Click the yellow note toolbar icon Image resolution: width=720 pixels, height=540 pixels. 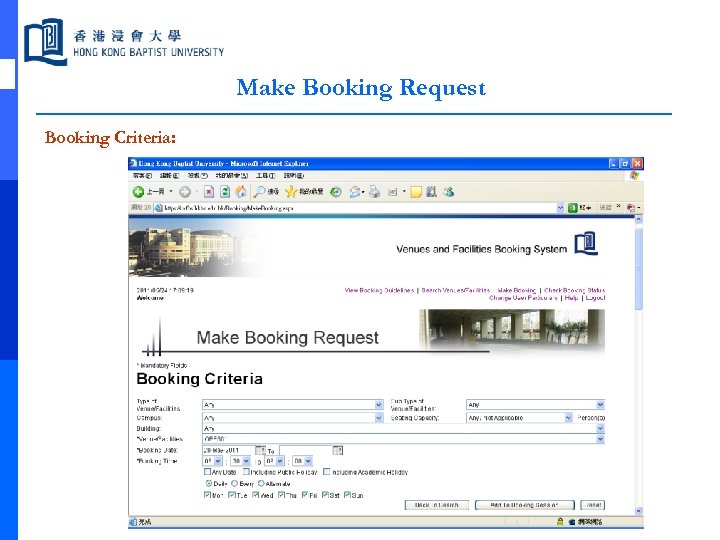[x=416, y=192]
